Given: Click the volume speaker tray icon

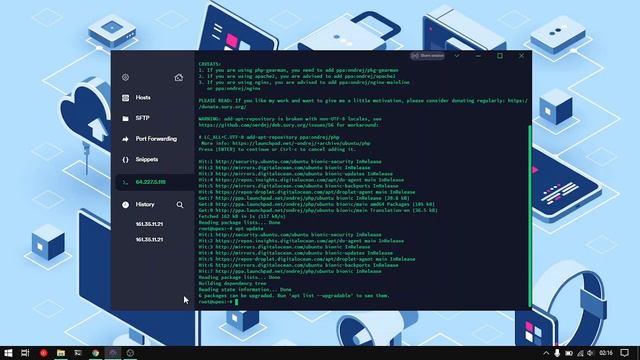Looking at the screenshot, I should 590,353.
